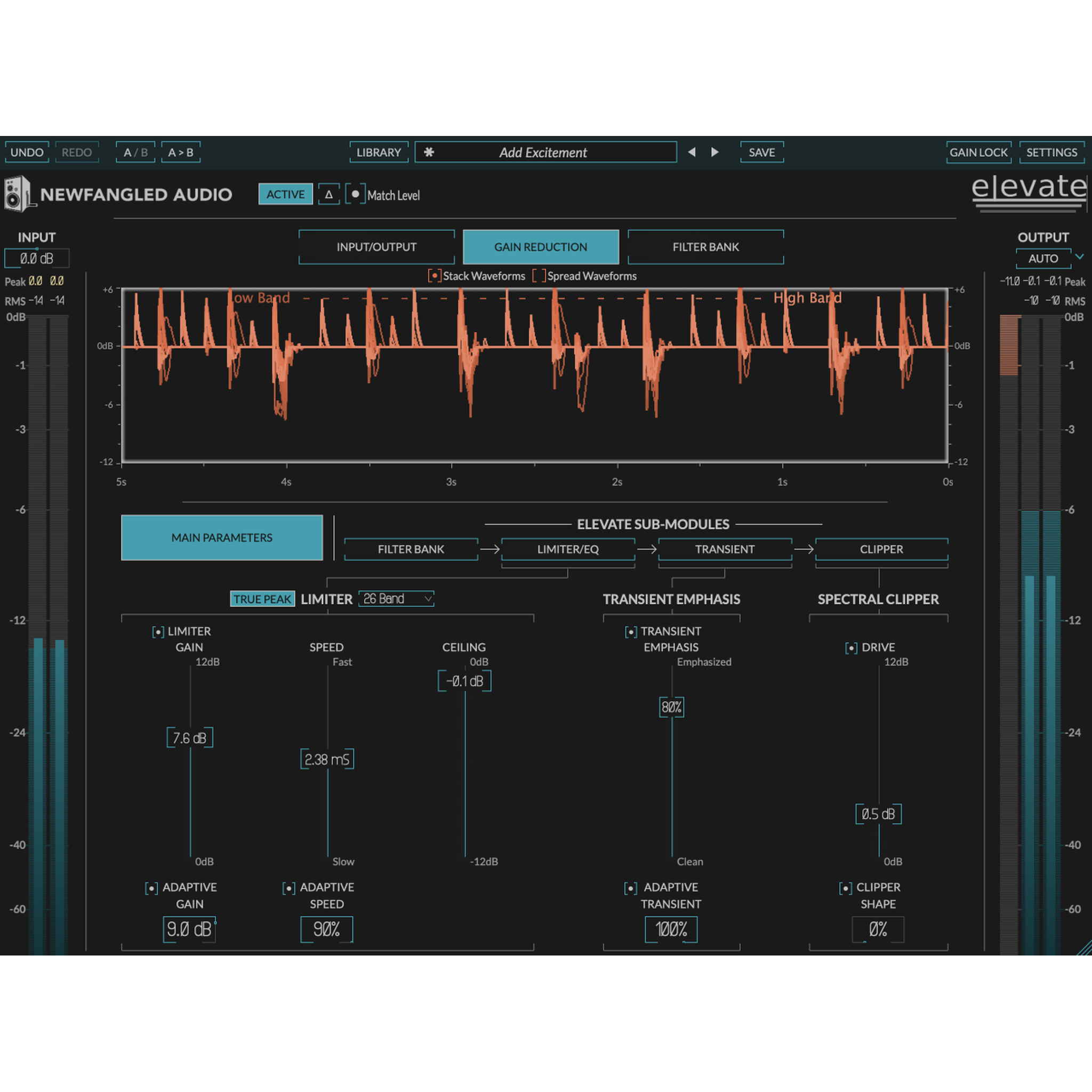1092x1092 pixels.
Task: Expand the output AUTO dropdown arrow
Action: (x=1079, y=257)
